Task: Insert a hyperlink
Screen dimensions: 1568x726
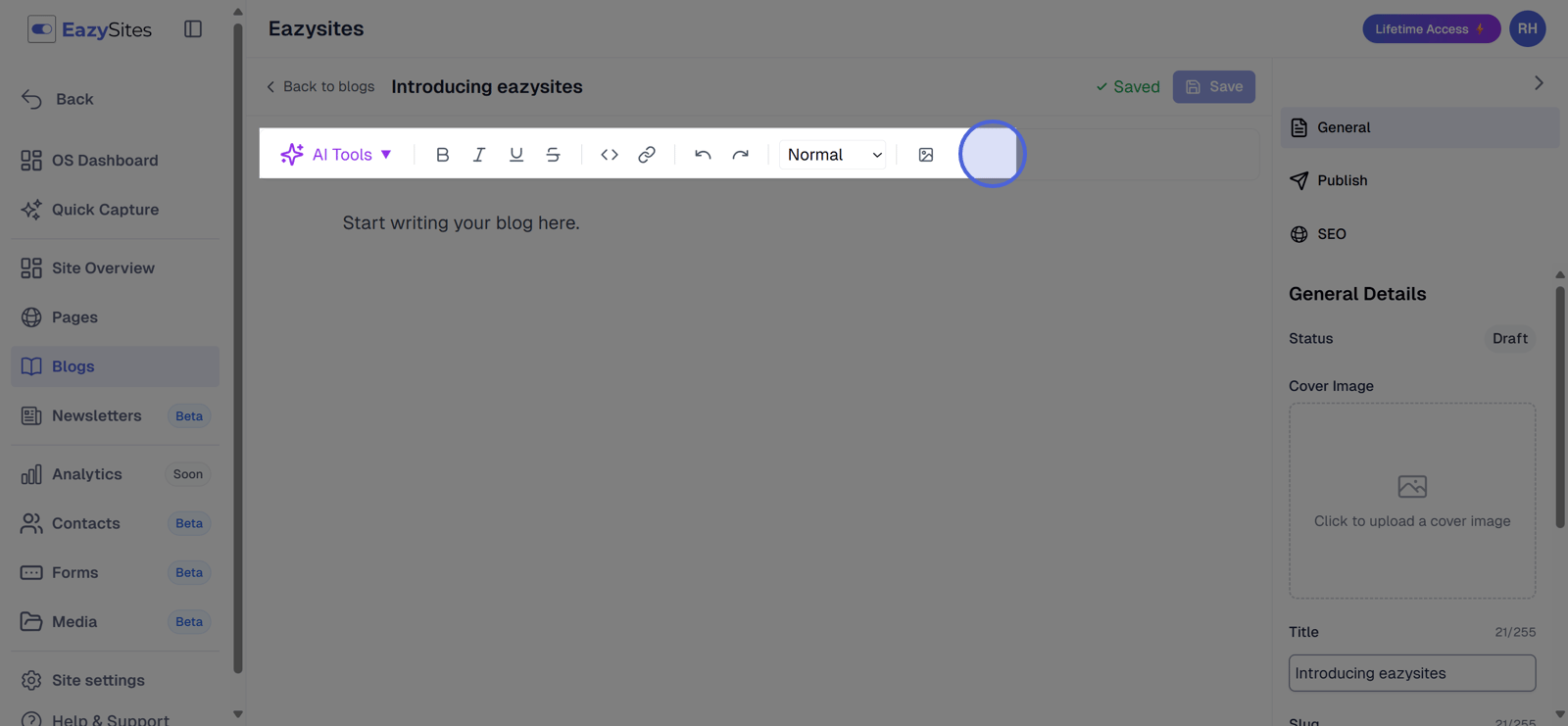Action: [x=647, y=154]
